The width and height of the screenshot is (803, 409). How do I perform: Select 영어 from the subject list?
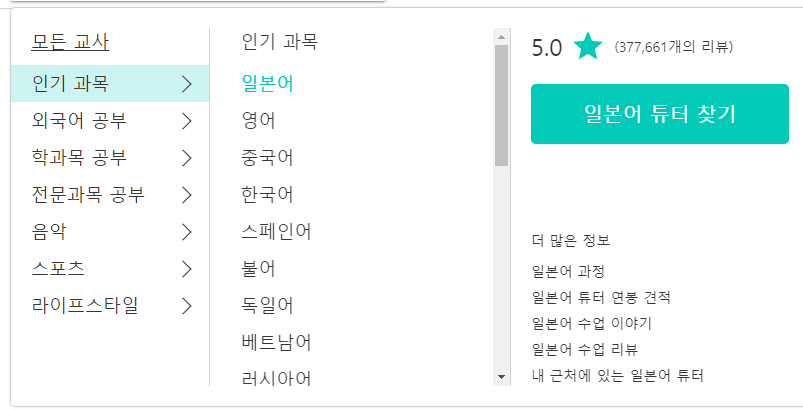tap(258, 121)
